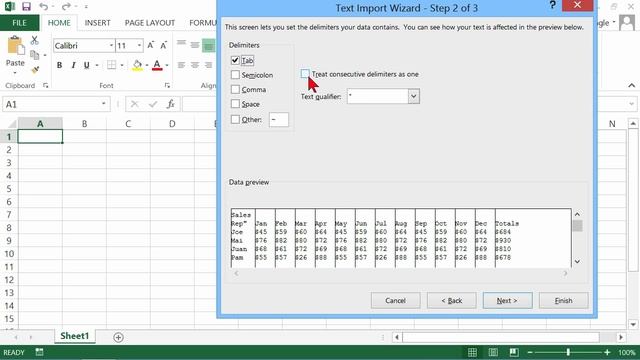Image resolution: width=640 pixels, height=360 pixels.
Task: Click the Save icon in quick access toolbar
Action: (26, 7)
